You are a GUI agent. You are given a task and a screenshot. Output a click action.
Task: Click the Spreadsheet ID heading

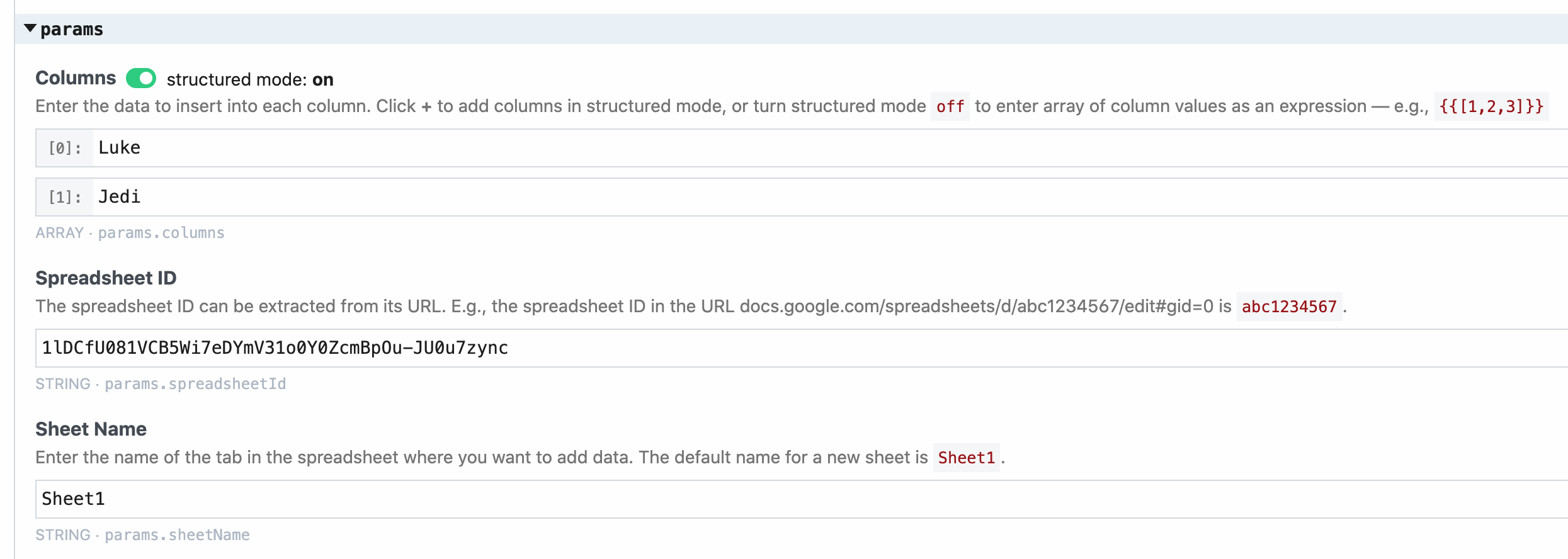click(106, 278)
